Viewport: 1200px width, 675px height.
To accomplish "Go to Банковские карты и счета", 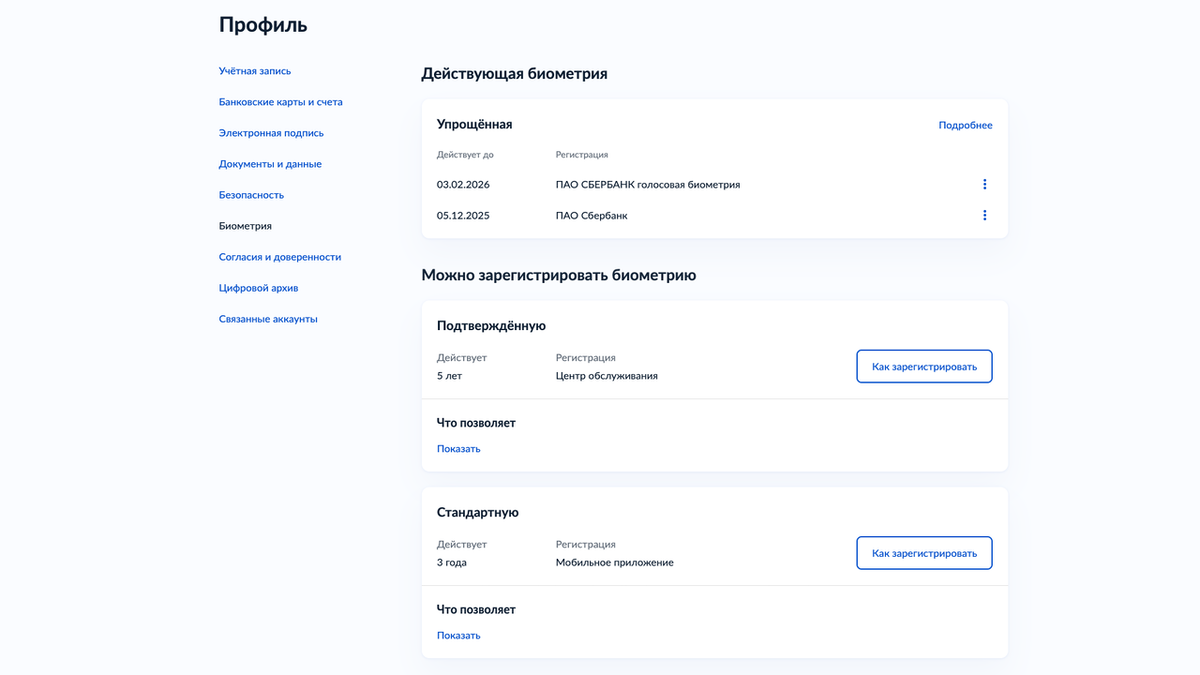I will (281, 102).
